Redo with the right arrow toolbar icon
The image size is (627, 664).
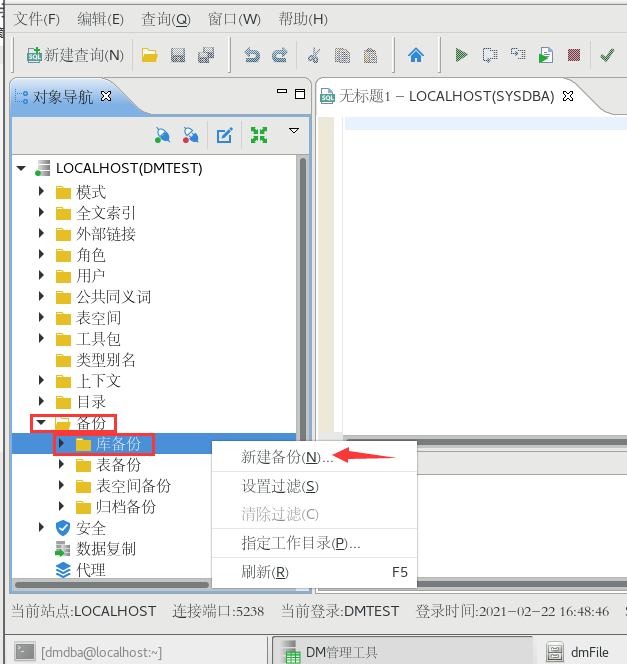click(x=280, y=55)
